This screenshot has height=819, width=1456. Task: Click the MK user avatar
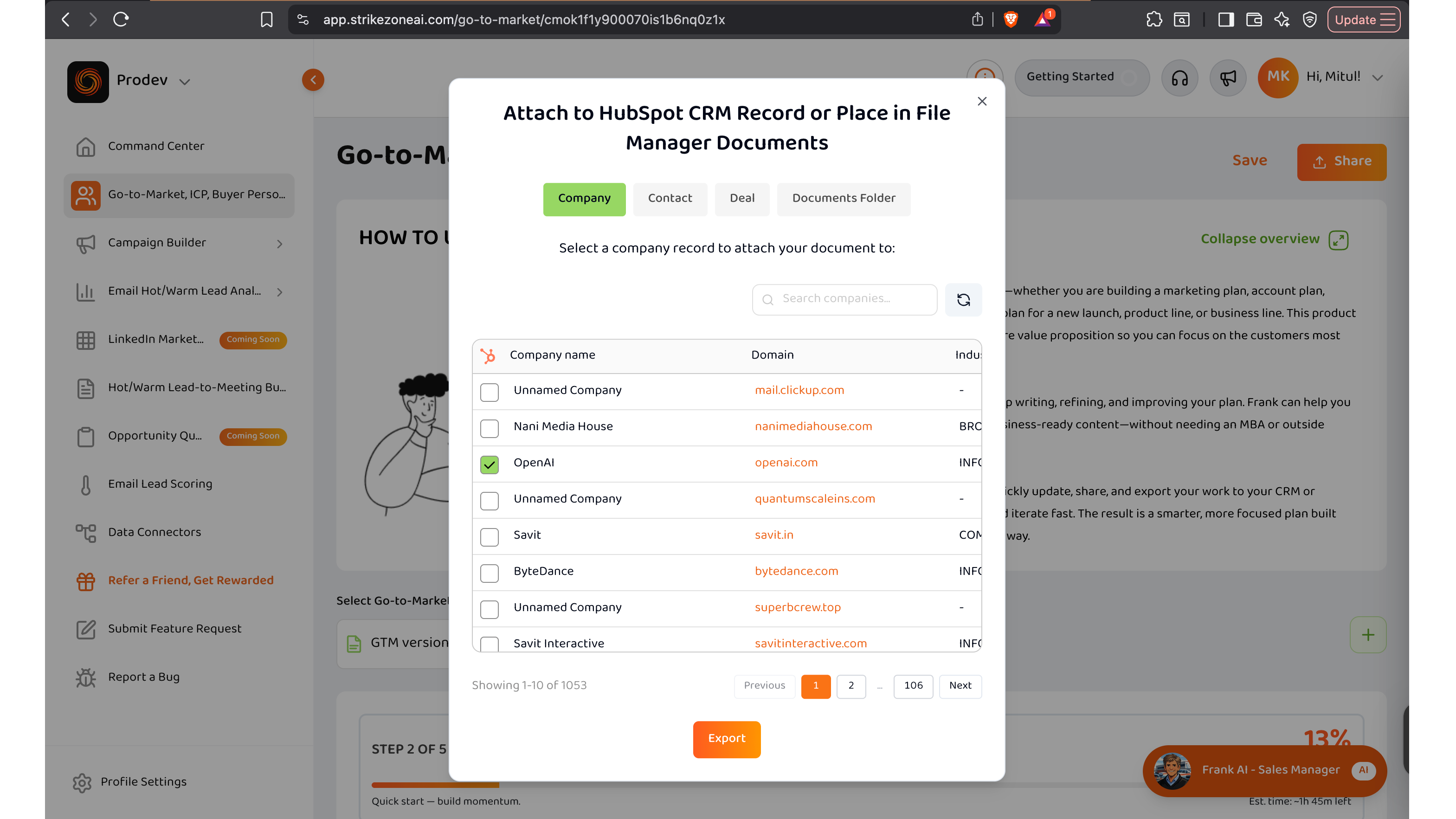(1277, 77)
